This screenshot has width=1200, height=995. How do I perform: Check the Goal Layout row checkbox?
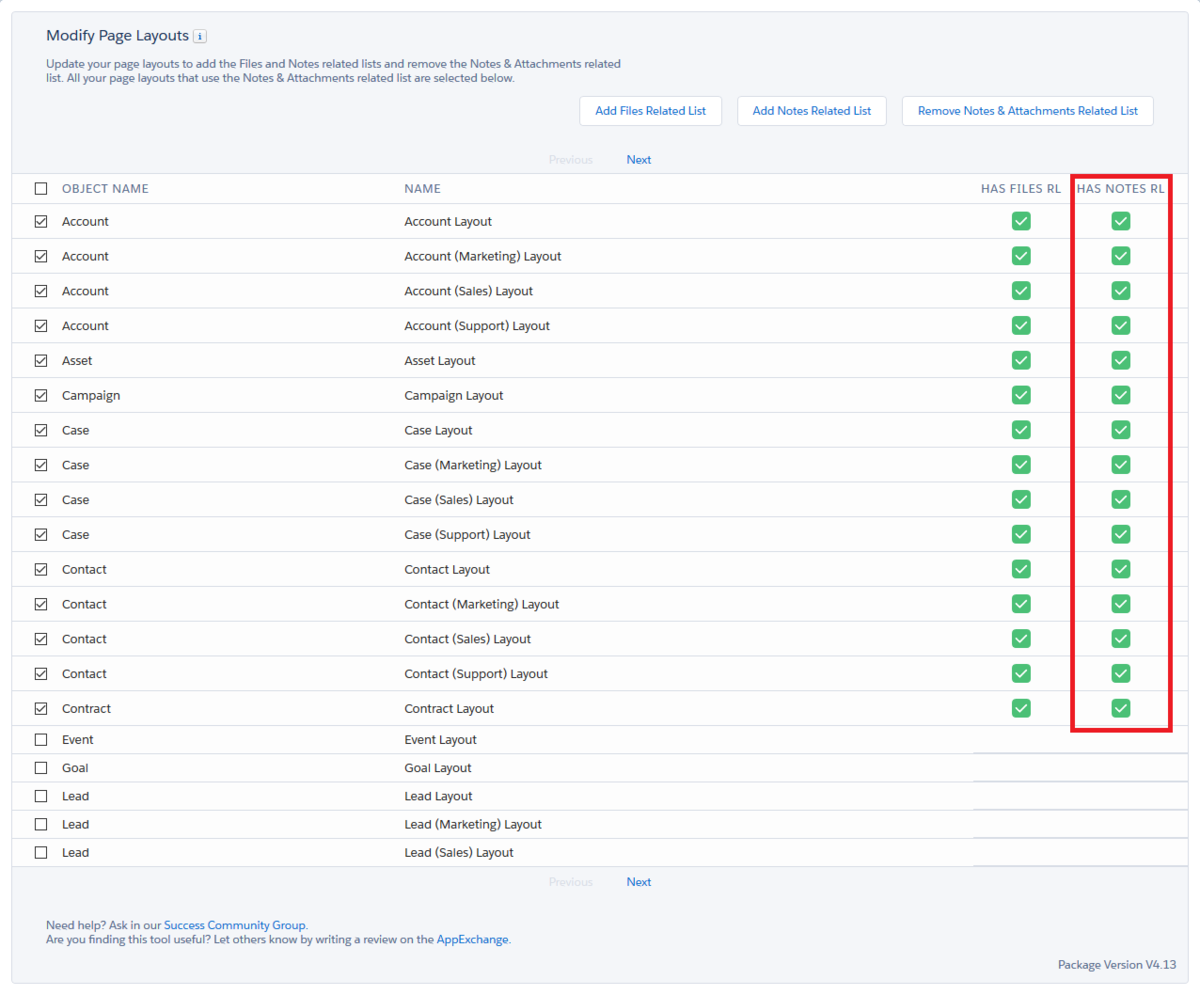41,768
